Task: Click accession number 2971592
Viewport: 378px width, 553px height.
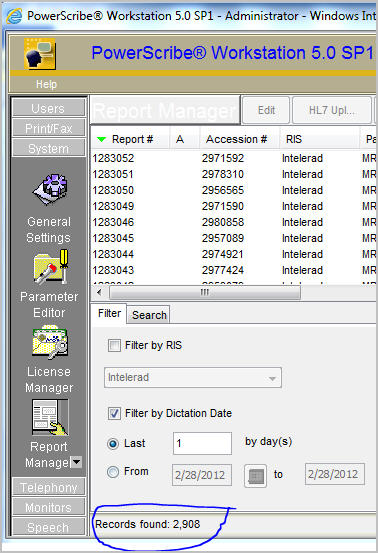Action: (223, 158)
